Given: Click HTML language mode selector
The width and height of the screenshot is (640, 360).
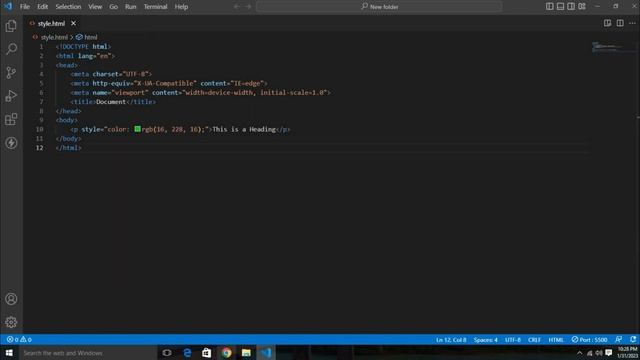Looking at the screenshot, I should pyautogui.click(x=556, y=340).
